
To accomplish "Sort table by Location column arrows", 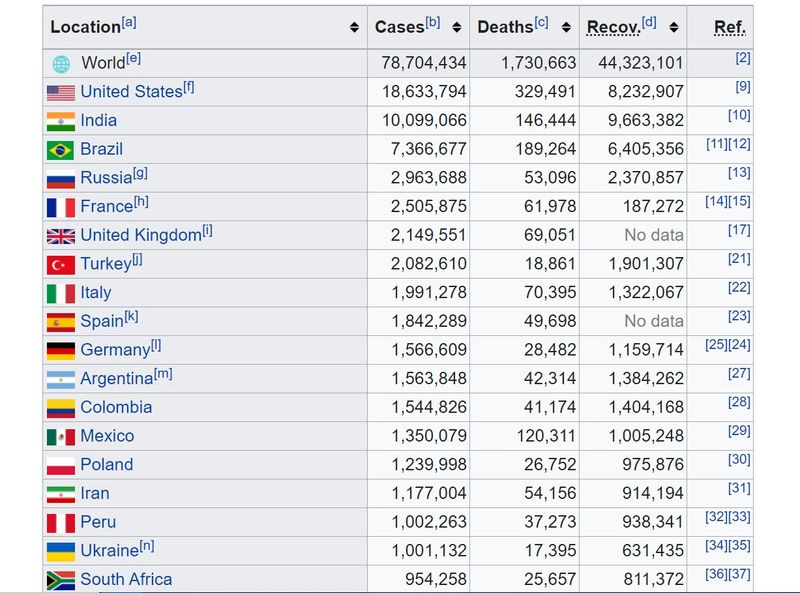I will click(x=354, y=28).
